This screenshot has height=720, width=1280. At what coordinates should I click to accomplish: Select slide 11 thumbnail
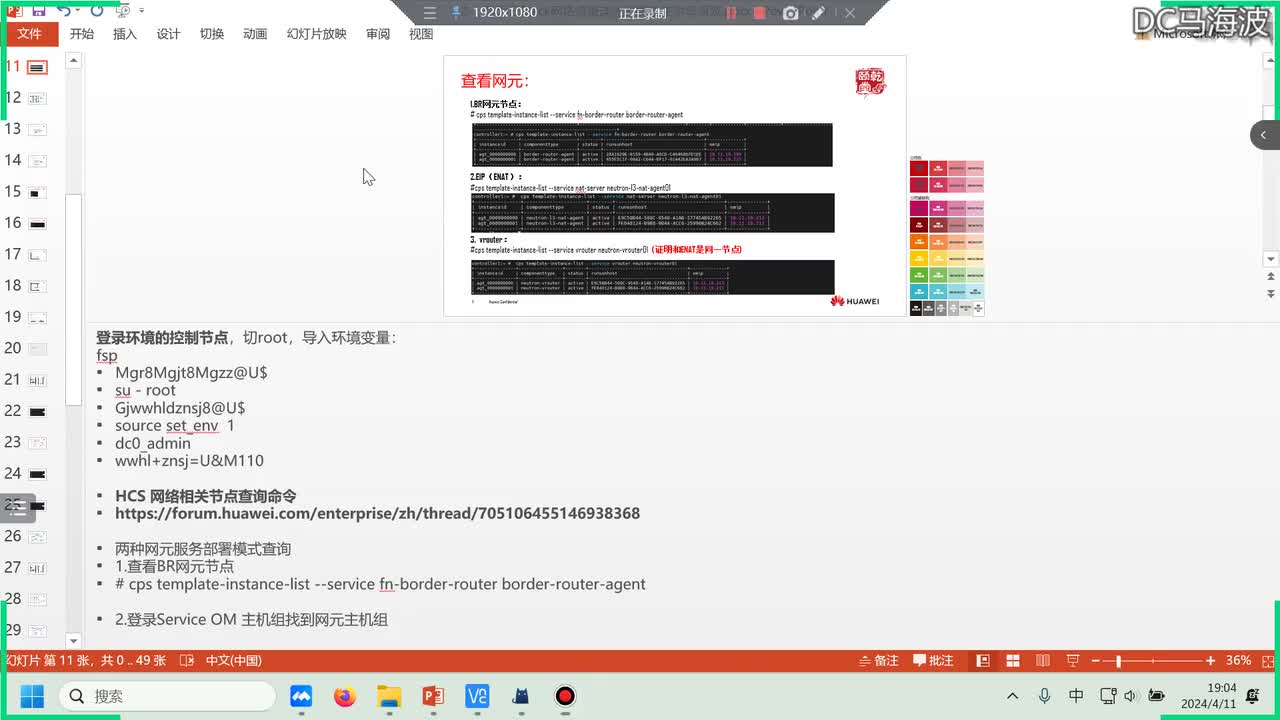coord(37,67)
